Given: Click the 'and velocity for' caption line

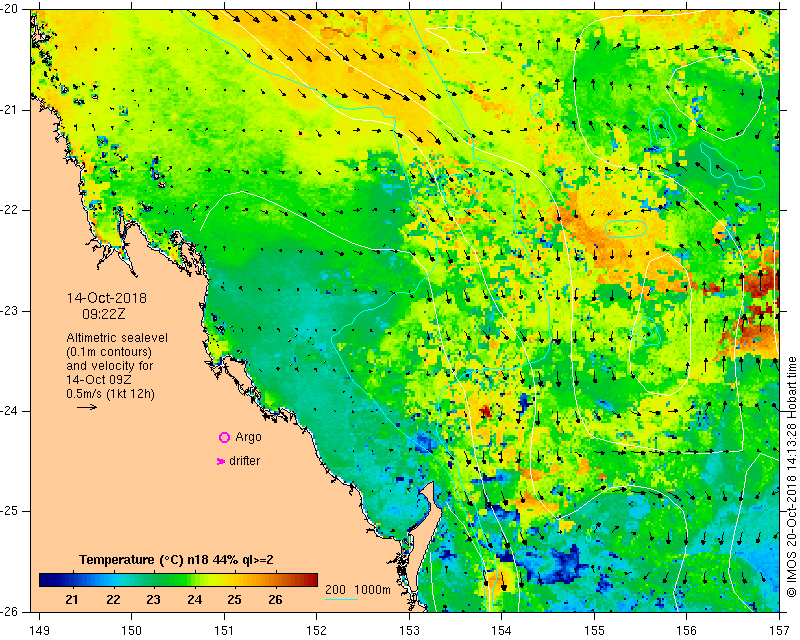Looking at the screenshot, I should coord(110,366).
